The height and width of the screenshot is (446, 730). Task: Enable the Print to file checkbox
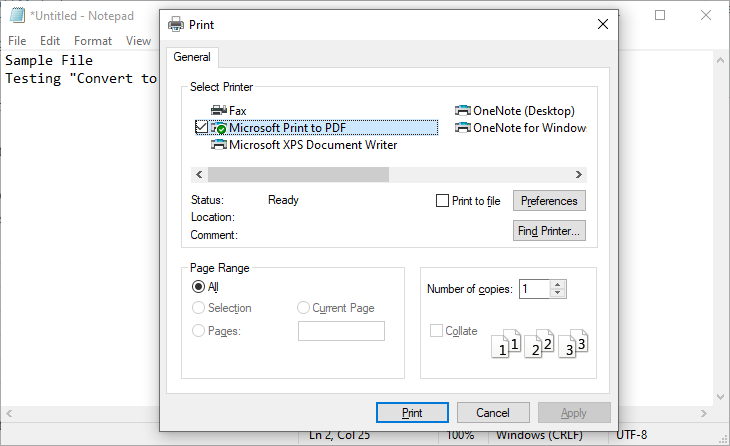click(x=442, y=201)
